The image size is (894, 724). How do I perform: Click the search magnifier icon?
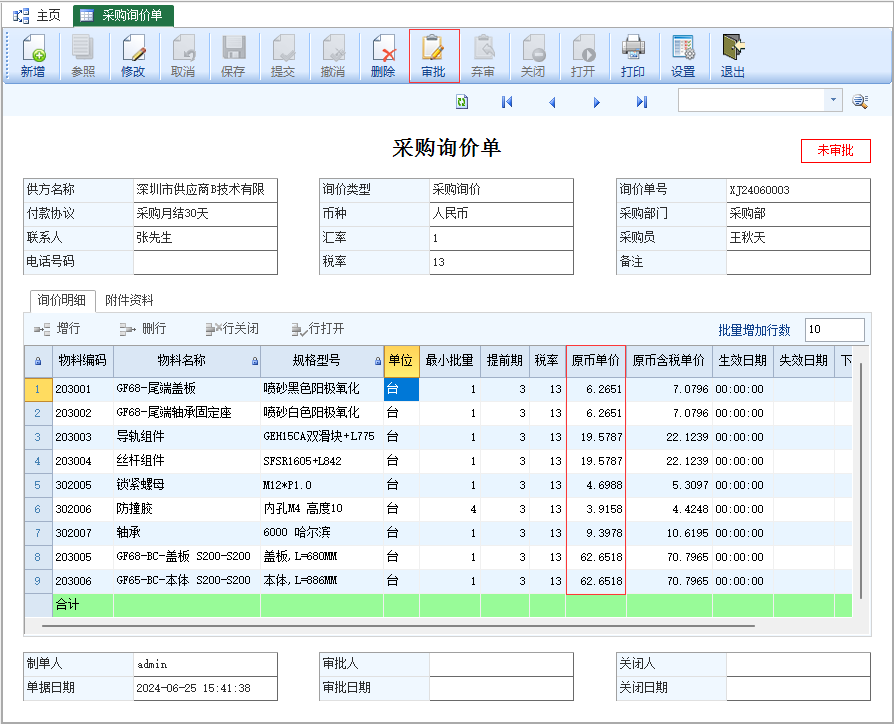tap(859, 101)
